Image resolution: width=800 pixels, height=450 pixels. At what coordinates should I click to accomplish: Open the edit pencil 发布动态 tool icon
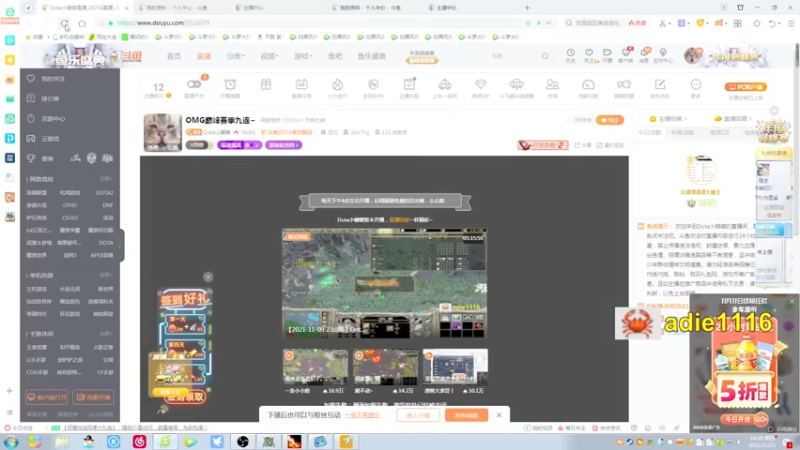[660, 88]
